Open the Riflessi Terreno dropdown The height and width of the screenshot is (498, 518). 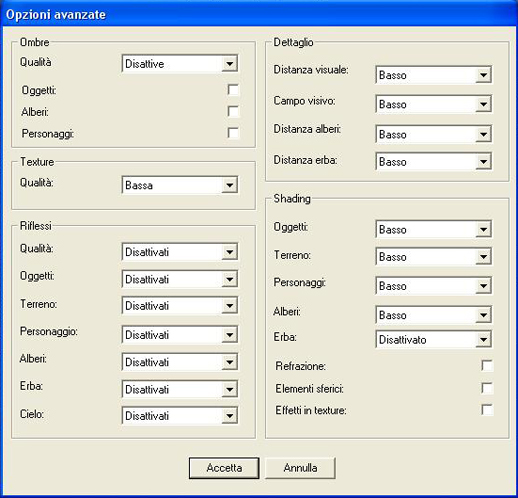(x=180, y=306)
